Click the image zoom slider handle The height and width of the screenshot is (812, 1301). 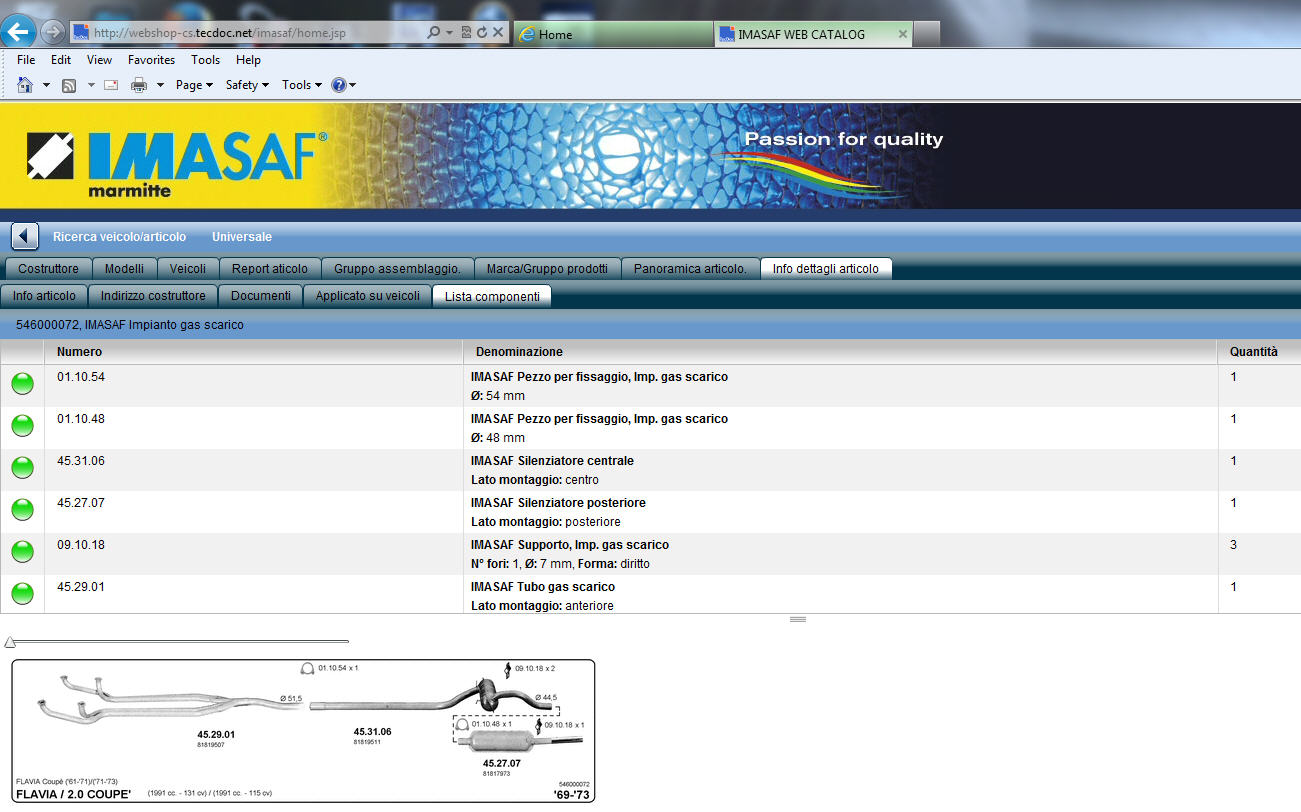click(9, 642)
